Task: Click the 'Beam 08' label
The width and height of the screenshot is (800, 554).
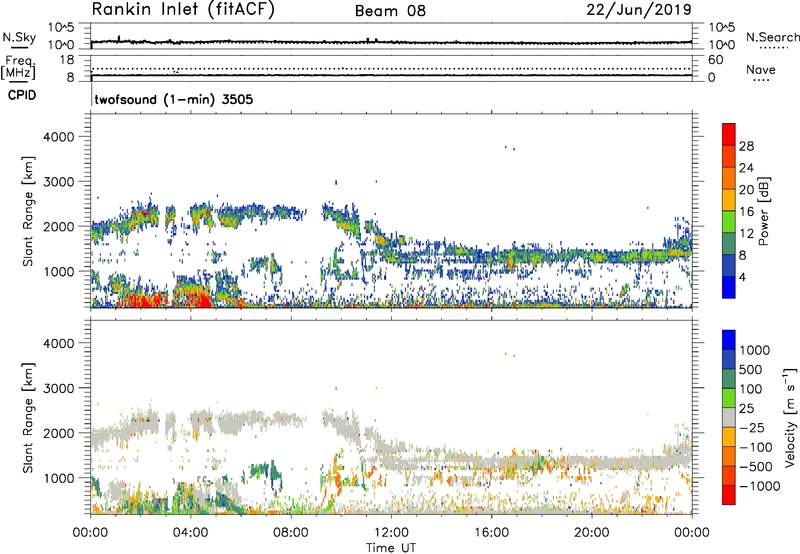Action: 390,11
